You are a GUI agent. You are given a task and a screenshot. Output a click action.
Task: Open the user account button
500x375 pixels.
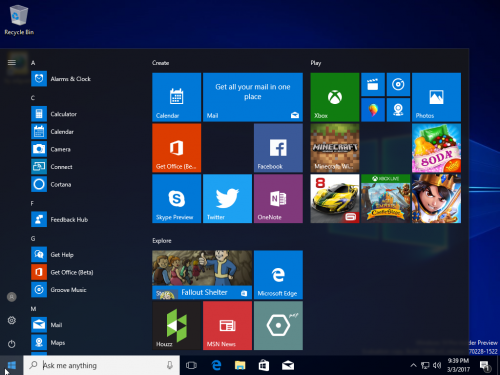(x=12, y=297)
